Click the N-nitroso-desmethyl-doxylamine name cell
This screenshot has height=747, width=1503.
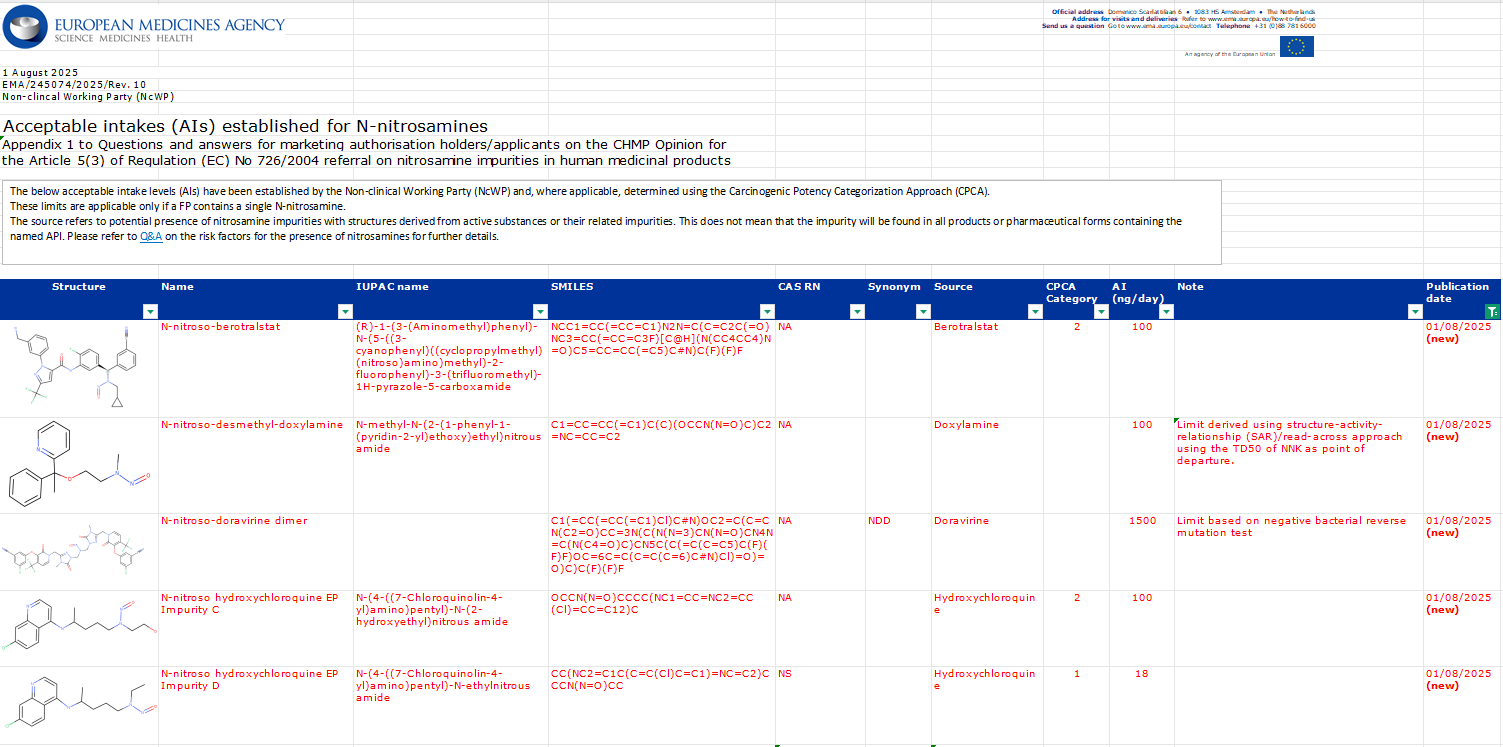pos(256,466)
